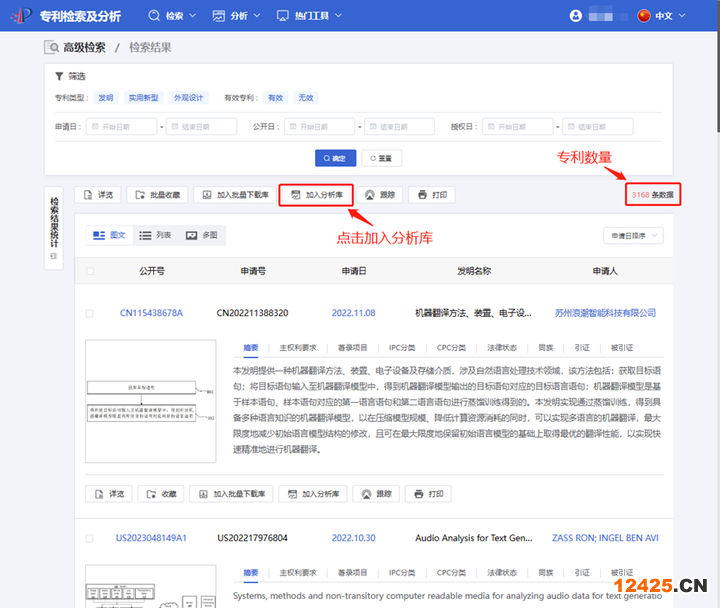This screenshot has height=608, width=720.
Task: Click the top toolbar 跟踪 track button
Action: [x=378, y=195]
